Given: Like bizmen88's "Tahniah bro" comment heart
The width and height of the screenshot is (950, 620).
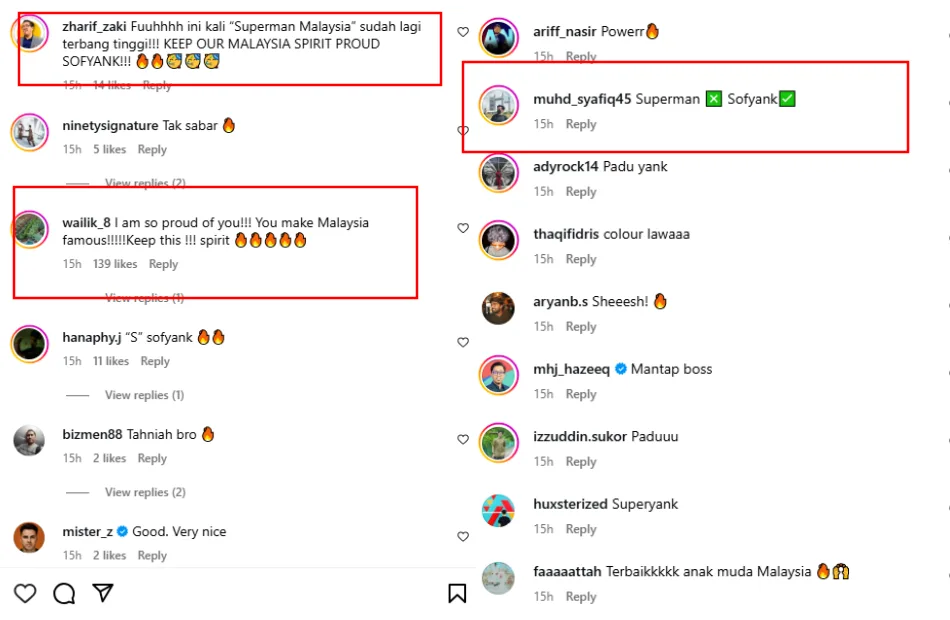Looking at the screenshot, I should [463, 439].
